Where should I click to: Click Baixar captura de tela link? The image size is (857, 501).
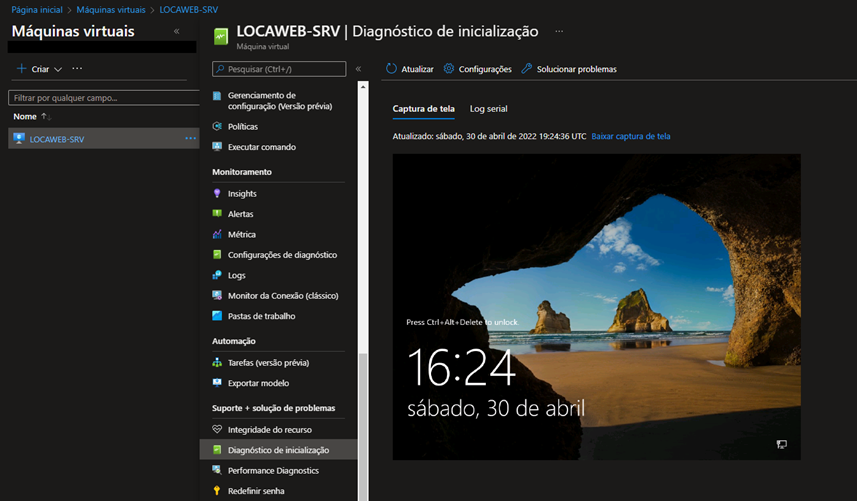click(x=631, y=136)
